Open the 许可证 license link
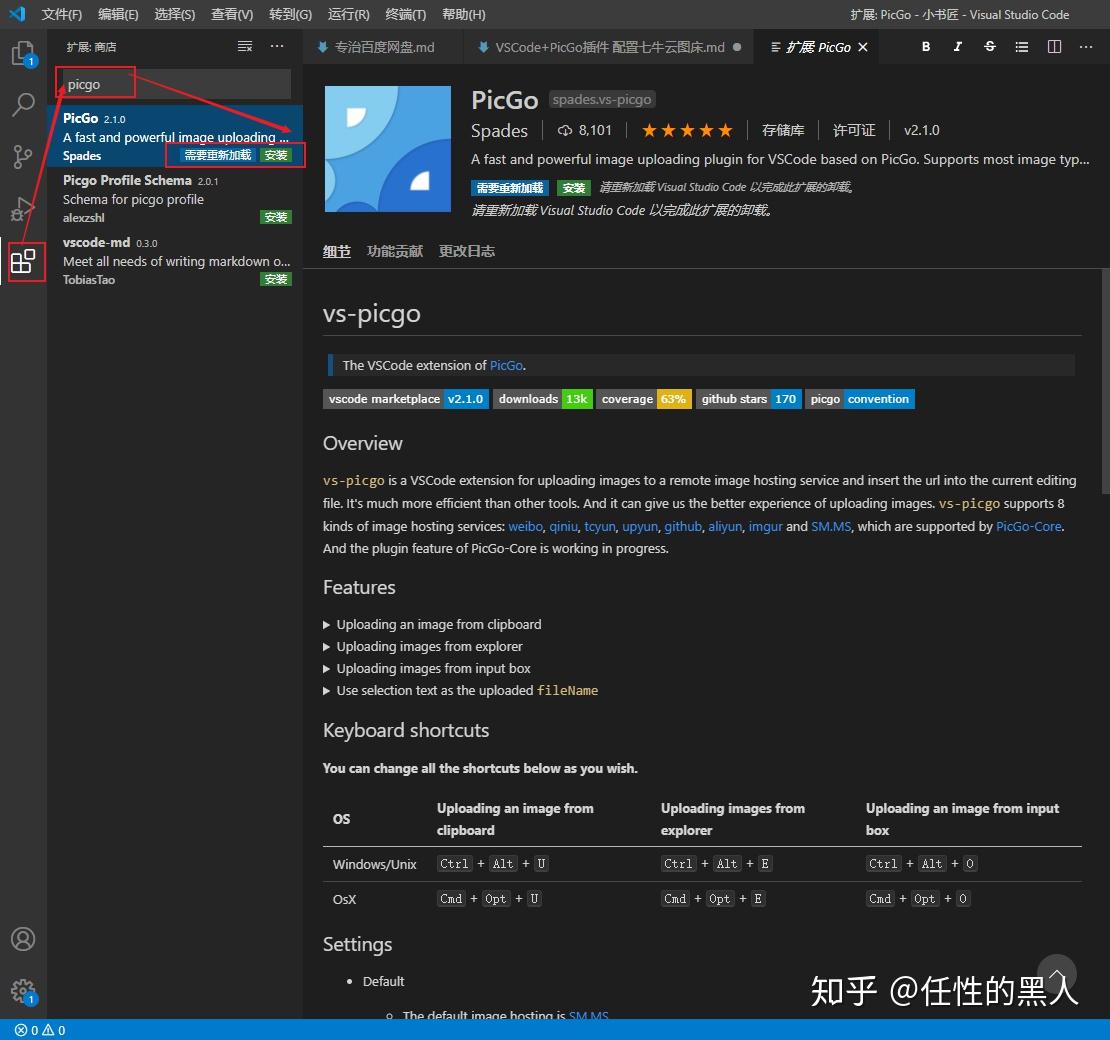This screenshot has height=1040, width=1110. pyautogui.click(x=854, y=130)
